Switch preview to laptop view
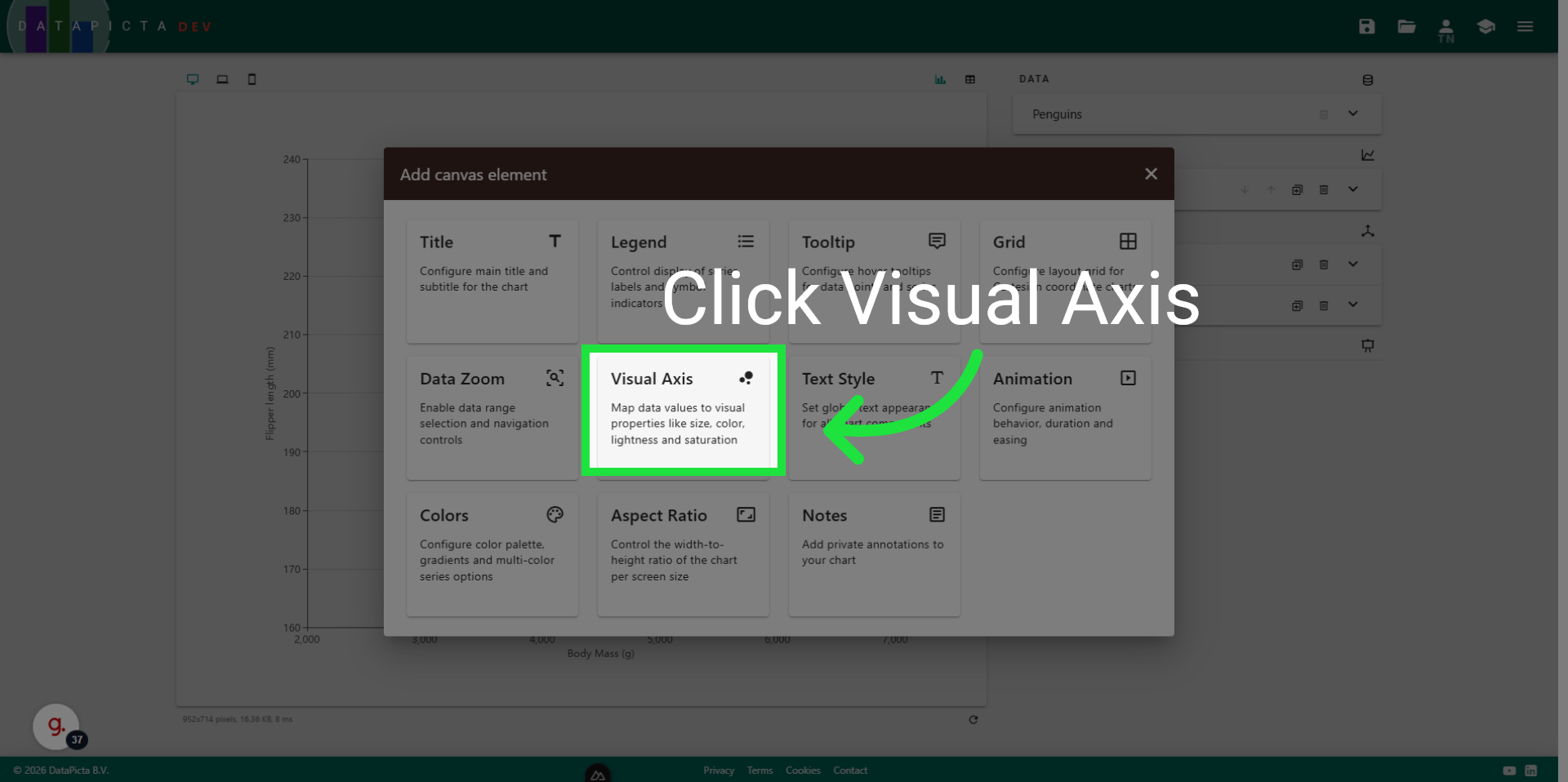Image resolution: width=1568 pixels, height=782 pixels. (x=222, y=78)
